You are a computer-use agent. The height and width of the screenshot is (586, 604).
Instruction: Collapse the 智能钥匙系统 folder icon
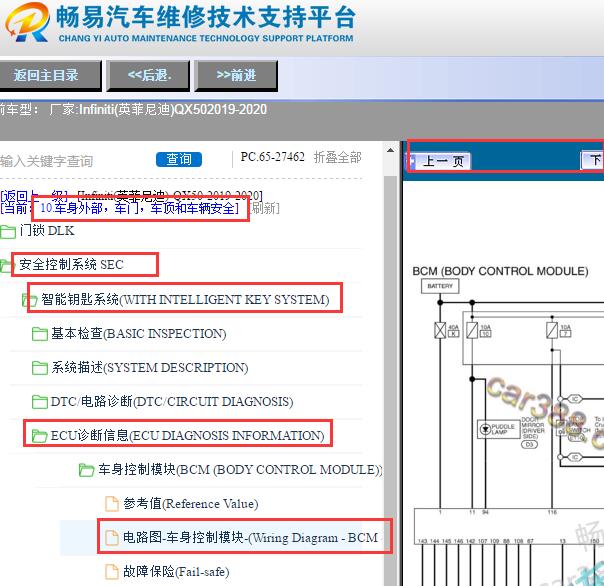pyautogui.click(x=29, y=300)
